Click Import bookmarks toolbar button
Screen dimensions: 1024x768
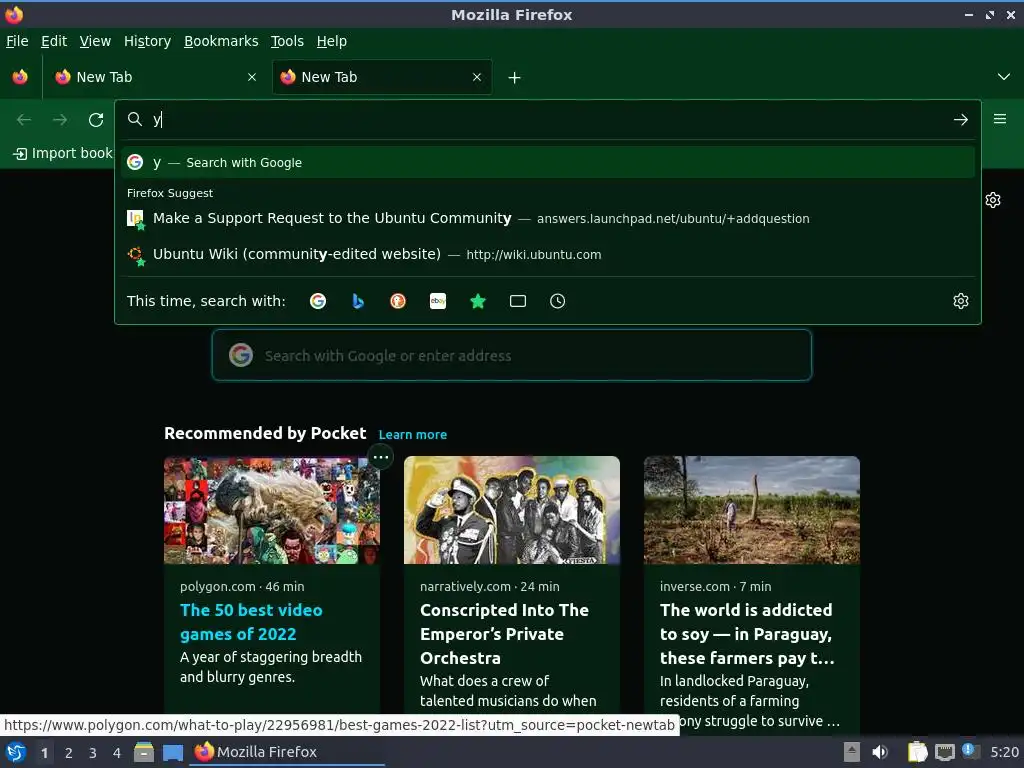tap(63, 153)
